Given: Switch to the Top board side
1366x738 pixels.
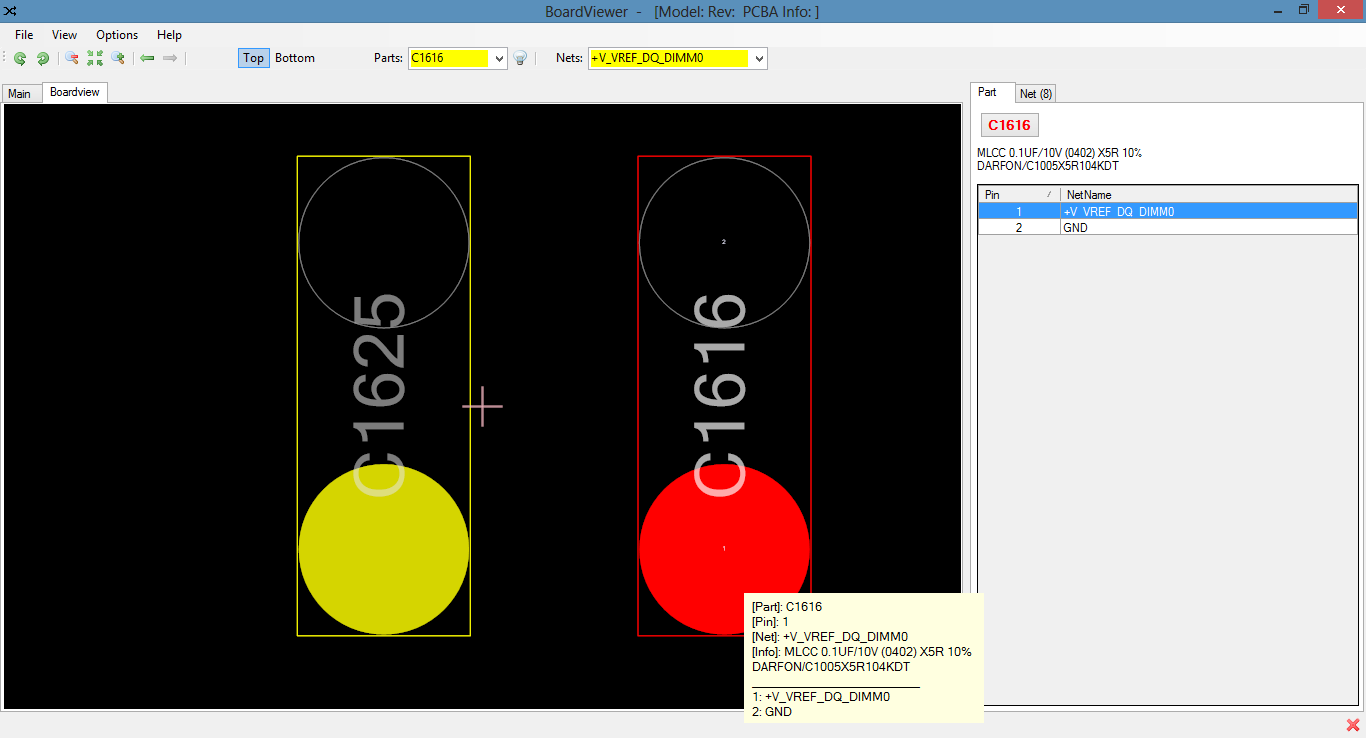Looking at the screenshot, I should pos(254,58).
